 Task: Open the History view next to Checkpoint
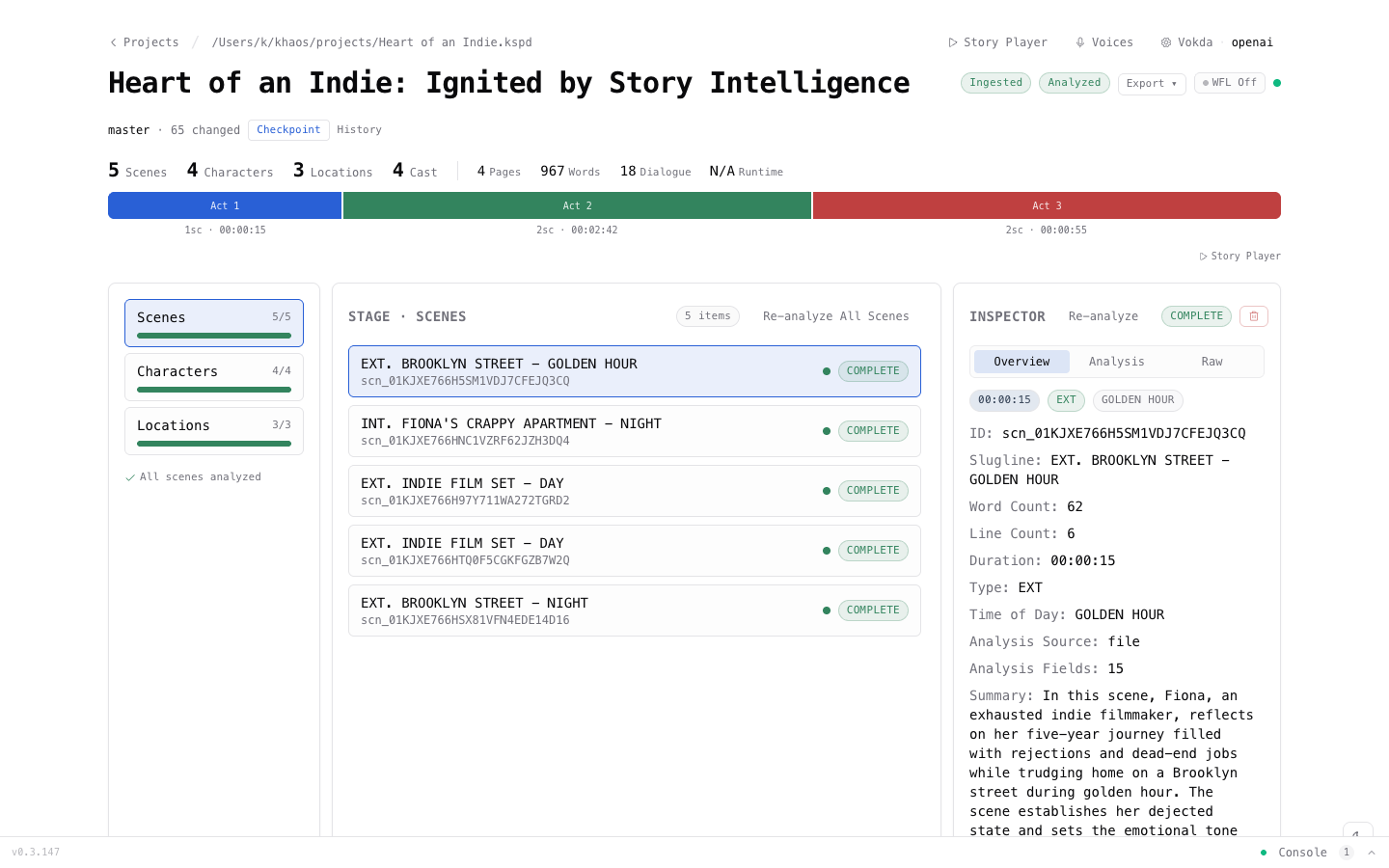click(359, 129)
